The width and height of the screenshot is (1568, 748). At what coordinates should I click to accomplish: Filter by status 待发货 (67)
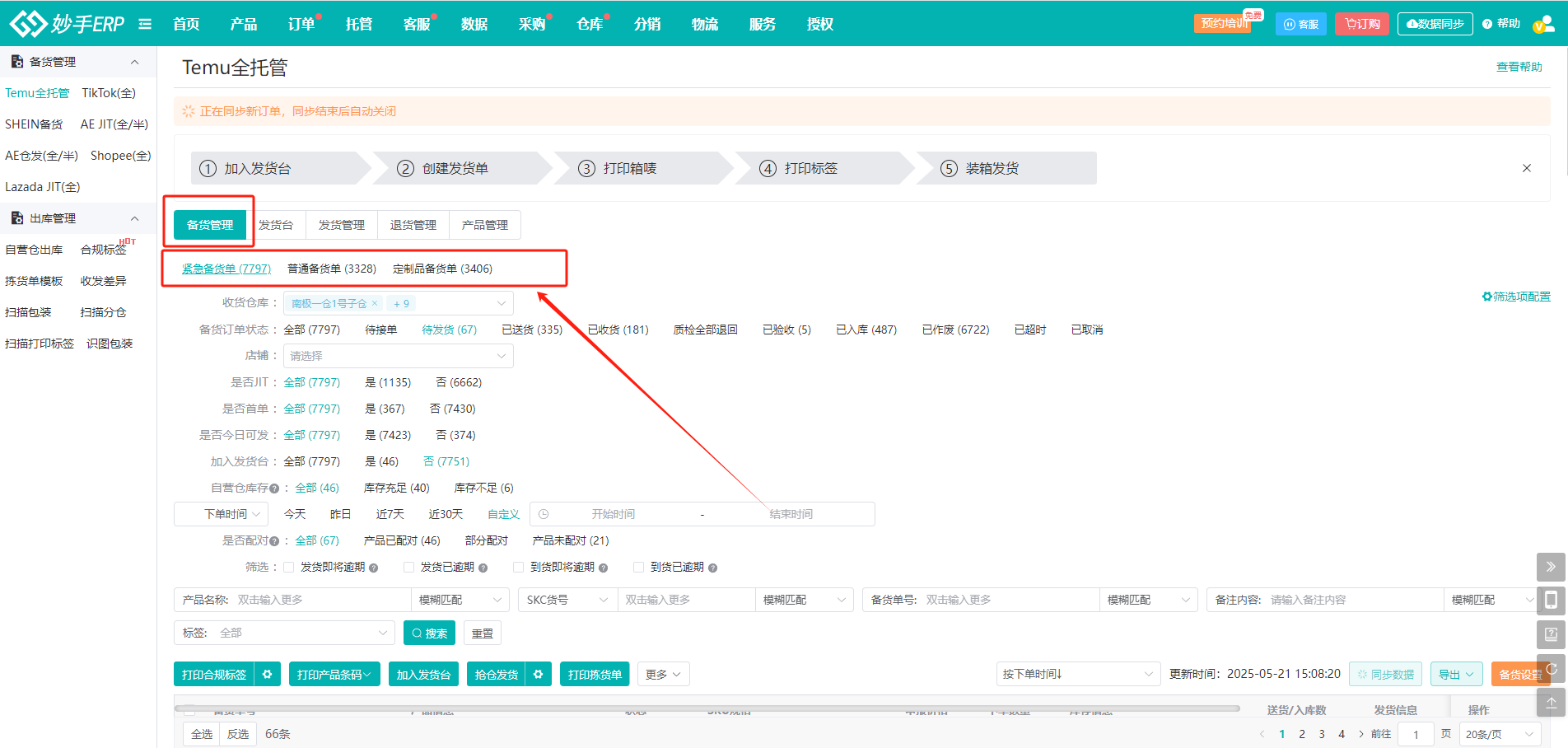click(450, 330)
